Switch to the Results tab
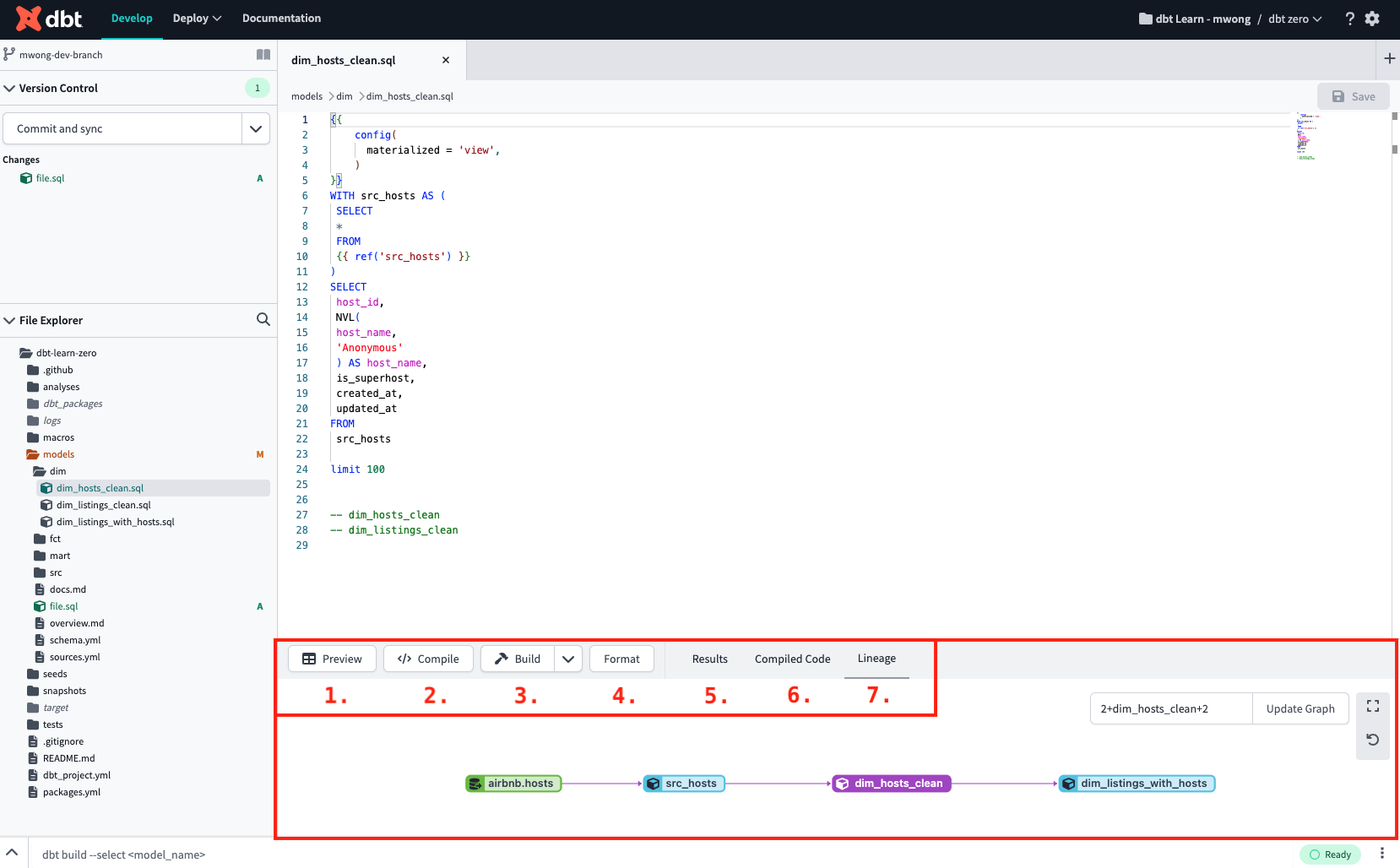 tap(709, 659)
